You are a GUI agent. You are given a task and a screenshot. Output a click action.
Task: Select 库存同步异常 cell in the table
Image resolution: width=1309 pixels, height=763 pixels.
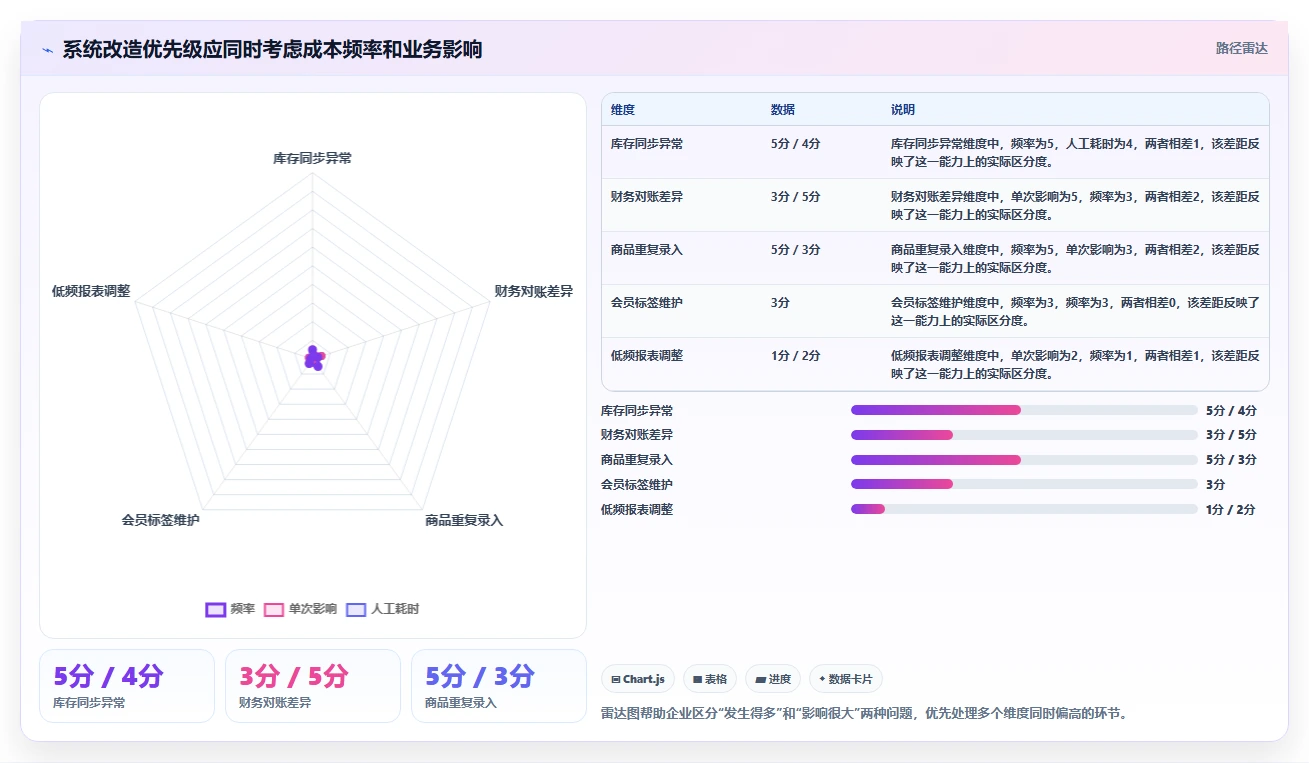coord(647,143)
